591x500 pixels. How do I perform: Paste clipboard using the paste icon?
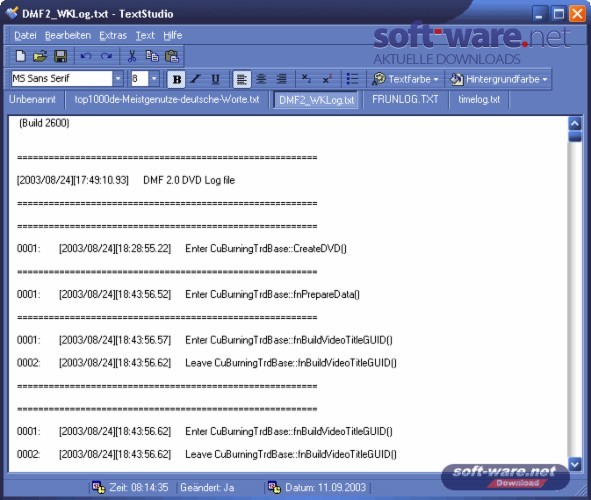click(172, 57)
